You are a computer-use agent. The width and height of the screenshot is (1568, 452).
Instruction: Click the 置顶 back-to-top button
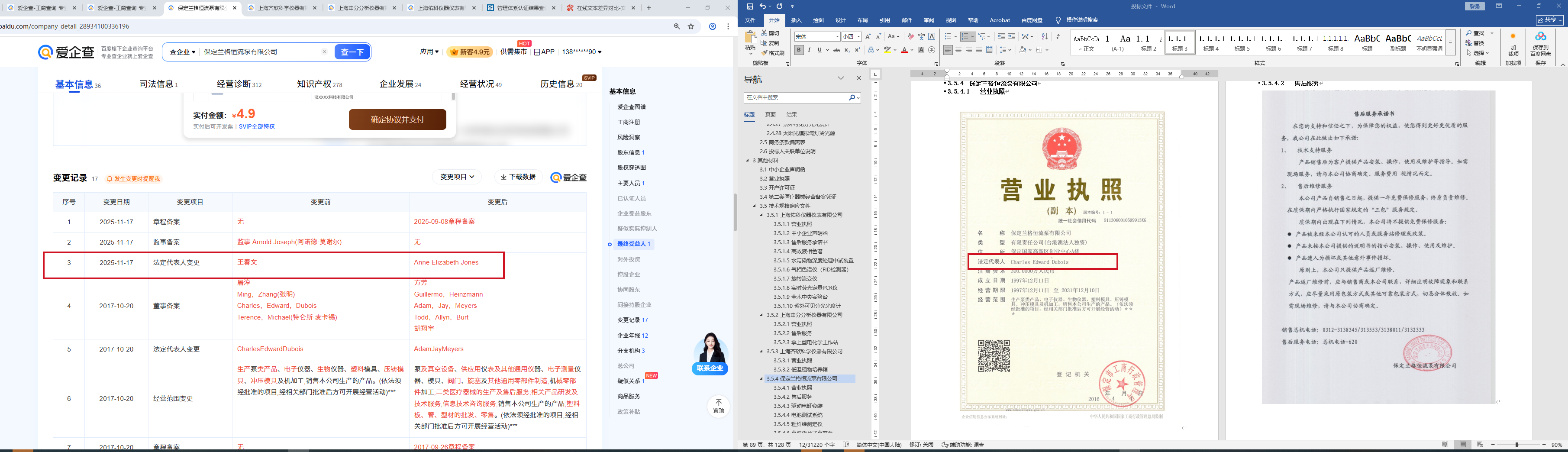[x=718, y=407]
